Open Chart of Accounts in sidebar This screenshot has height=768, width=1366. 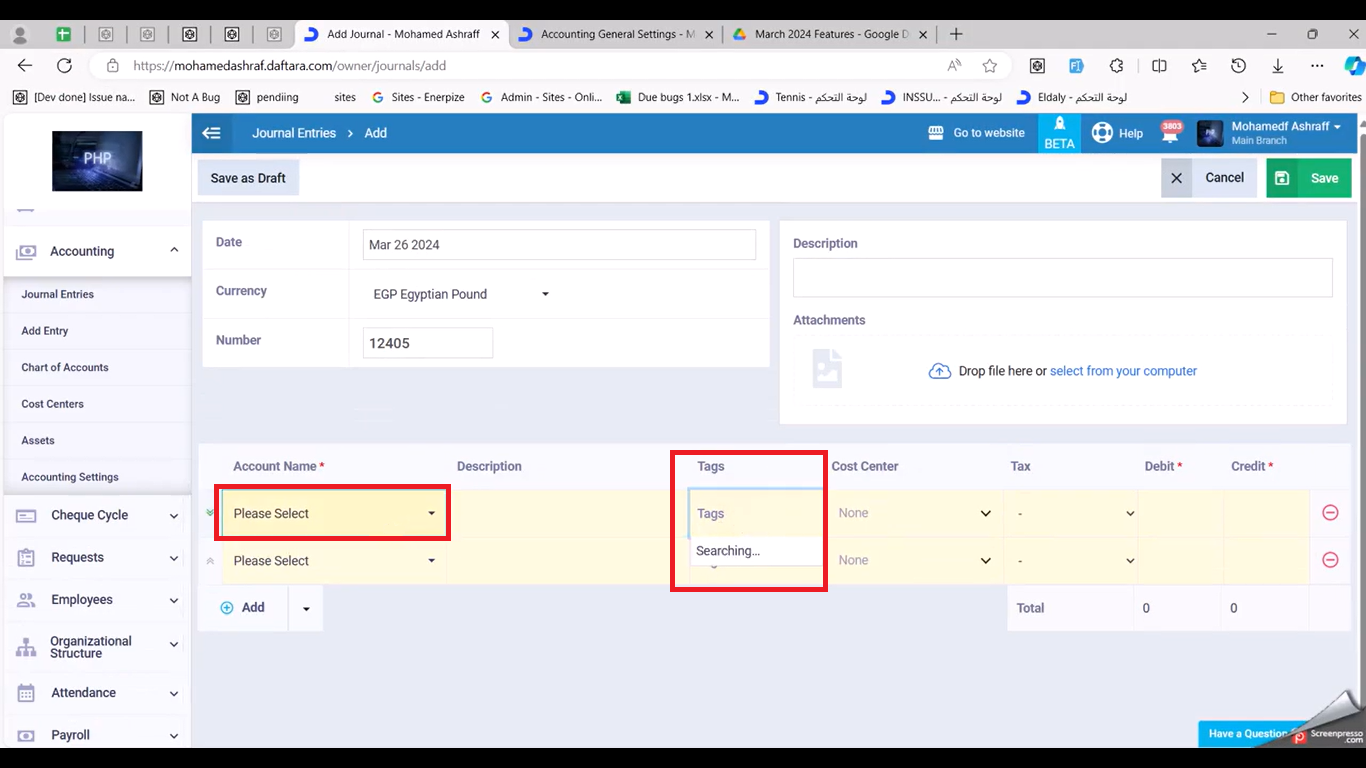coord(65,367)
